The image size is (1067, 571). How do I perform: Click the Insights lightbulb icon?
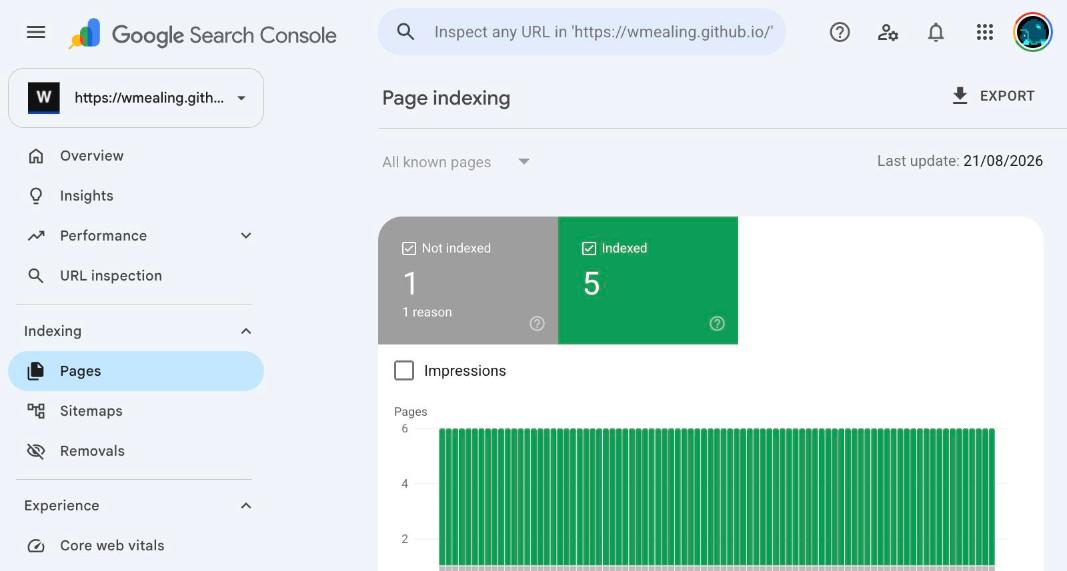coord(36,196)
